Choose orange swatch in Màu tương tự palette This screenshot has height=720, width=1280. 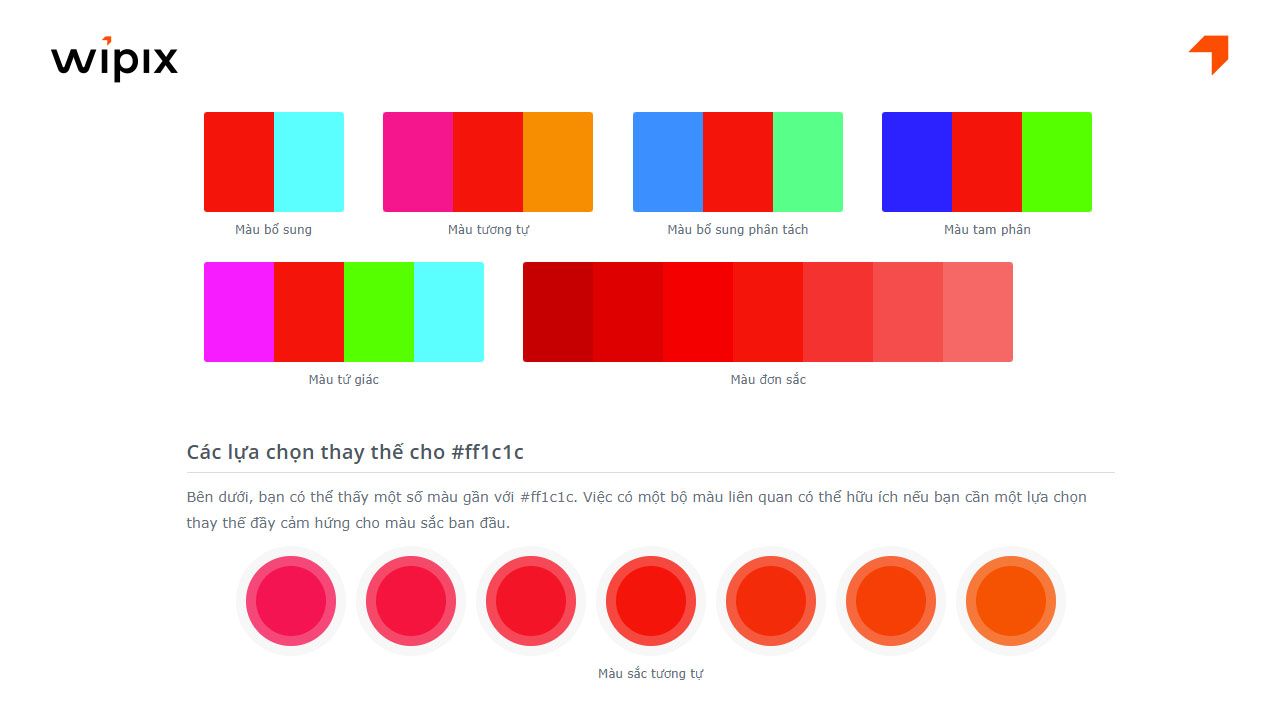click(x=558, y=162)
